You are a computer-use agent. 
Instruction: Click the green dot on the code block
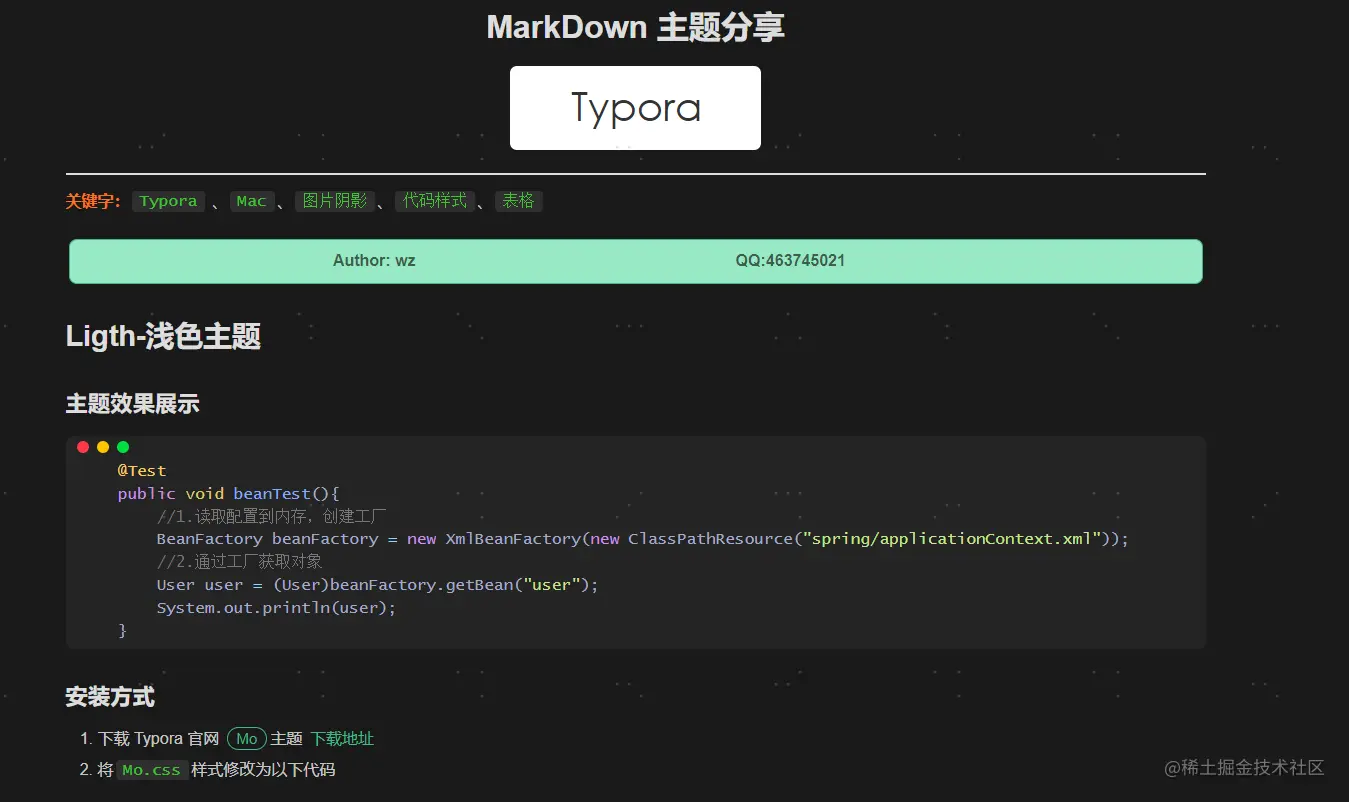pos(123,447)
